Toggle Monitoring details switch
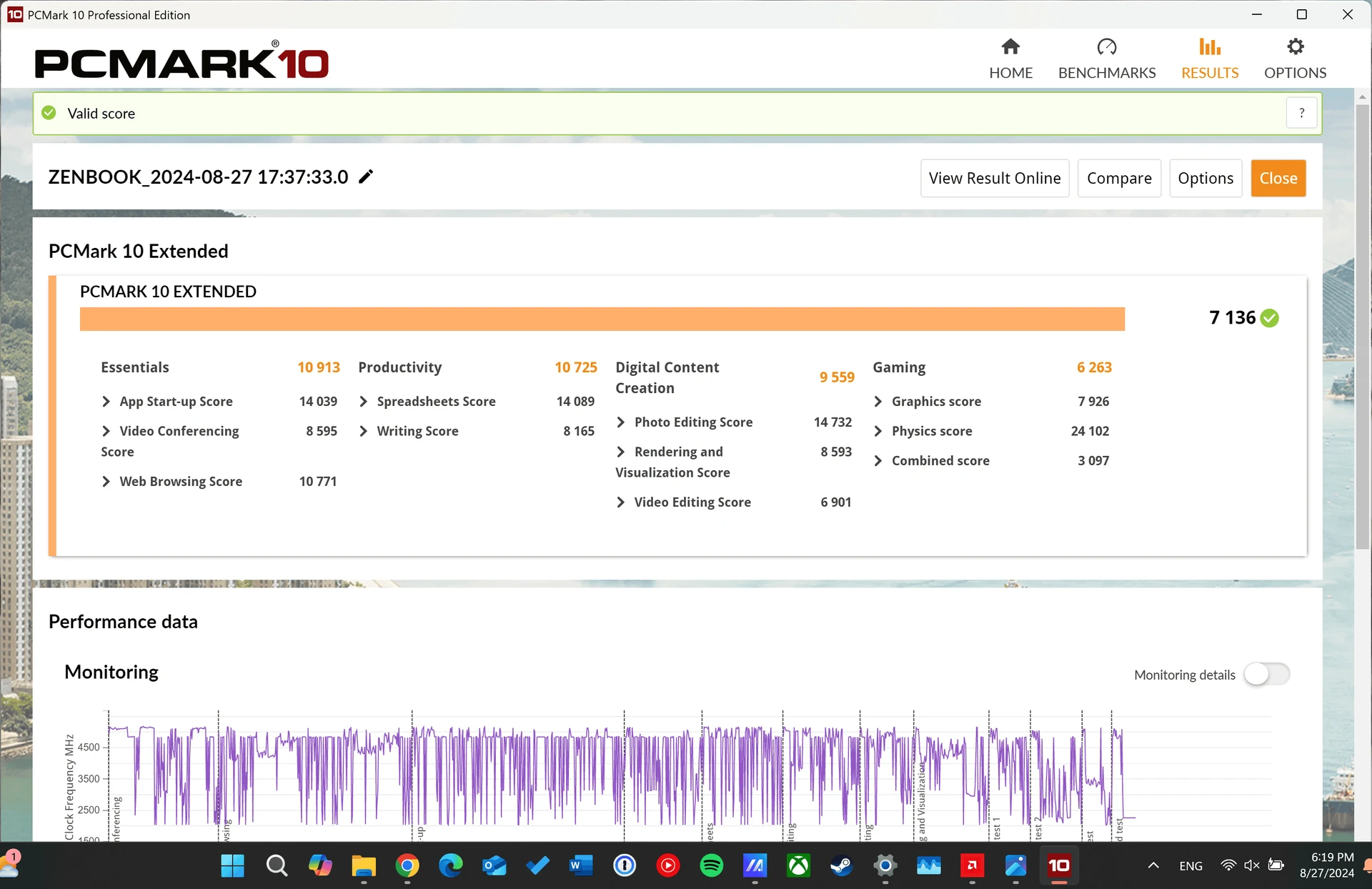Image resolution: width=1372 pixels, height=889 pixels. point(1267,674)
